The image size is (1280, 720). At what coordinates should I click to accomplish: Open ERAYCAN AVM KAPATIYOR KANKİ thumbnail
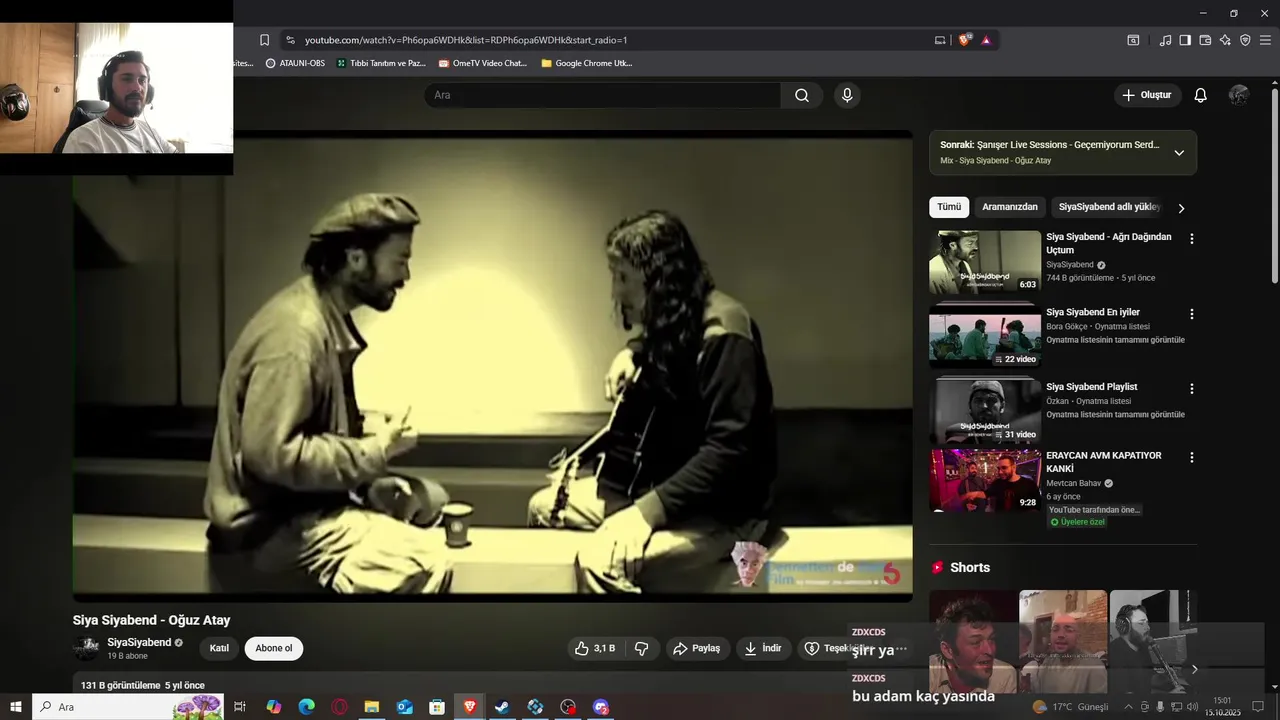[985, 480]
